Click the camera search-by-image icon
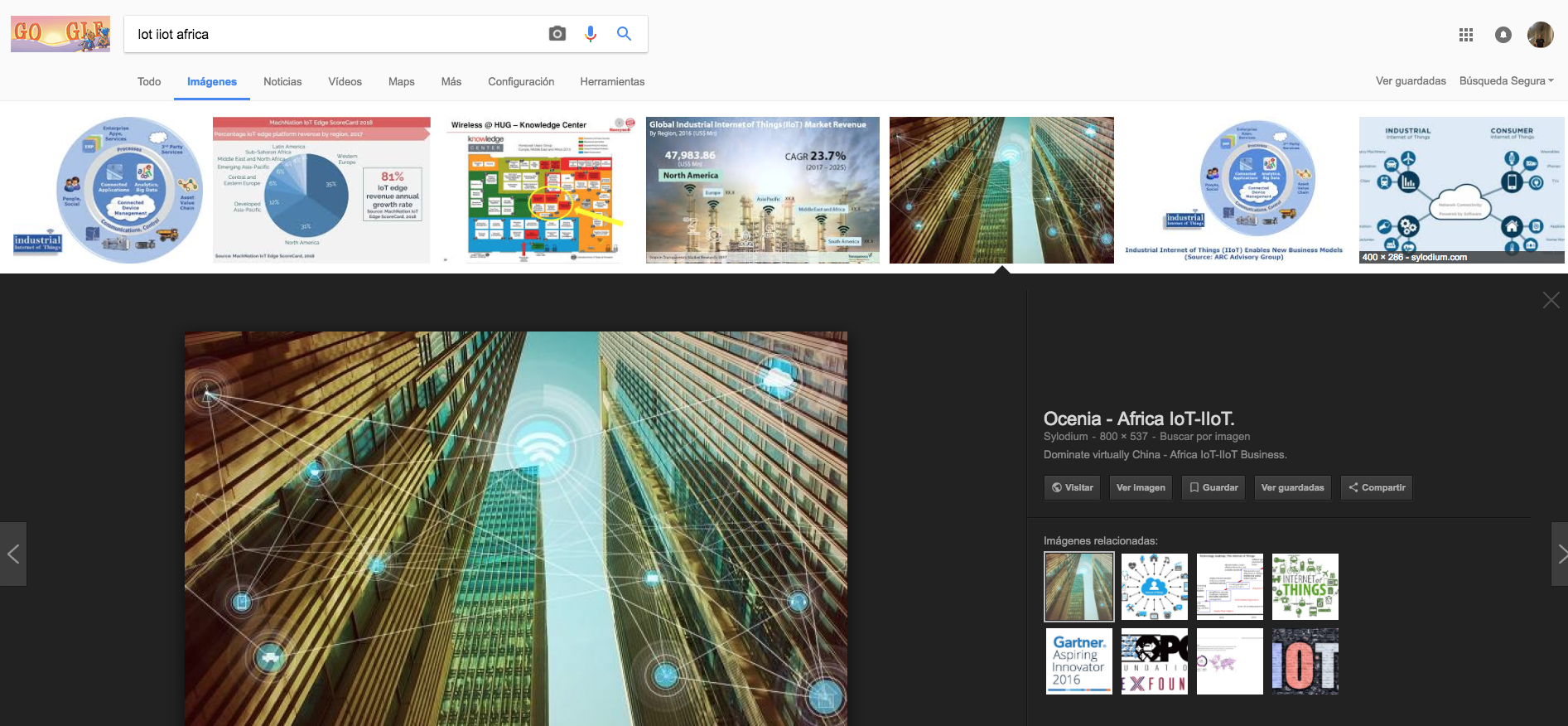The height and width of the screenshot is (726, 1568). click(x=557, y=34)
